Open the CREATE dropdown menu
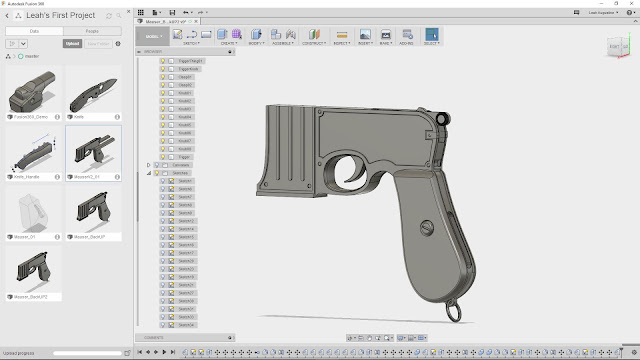This screenshot has width=640, height=360. tap(229, 43)
